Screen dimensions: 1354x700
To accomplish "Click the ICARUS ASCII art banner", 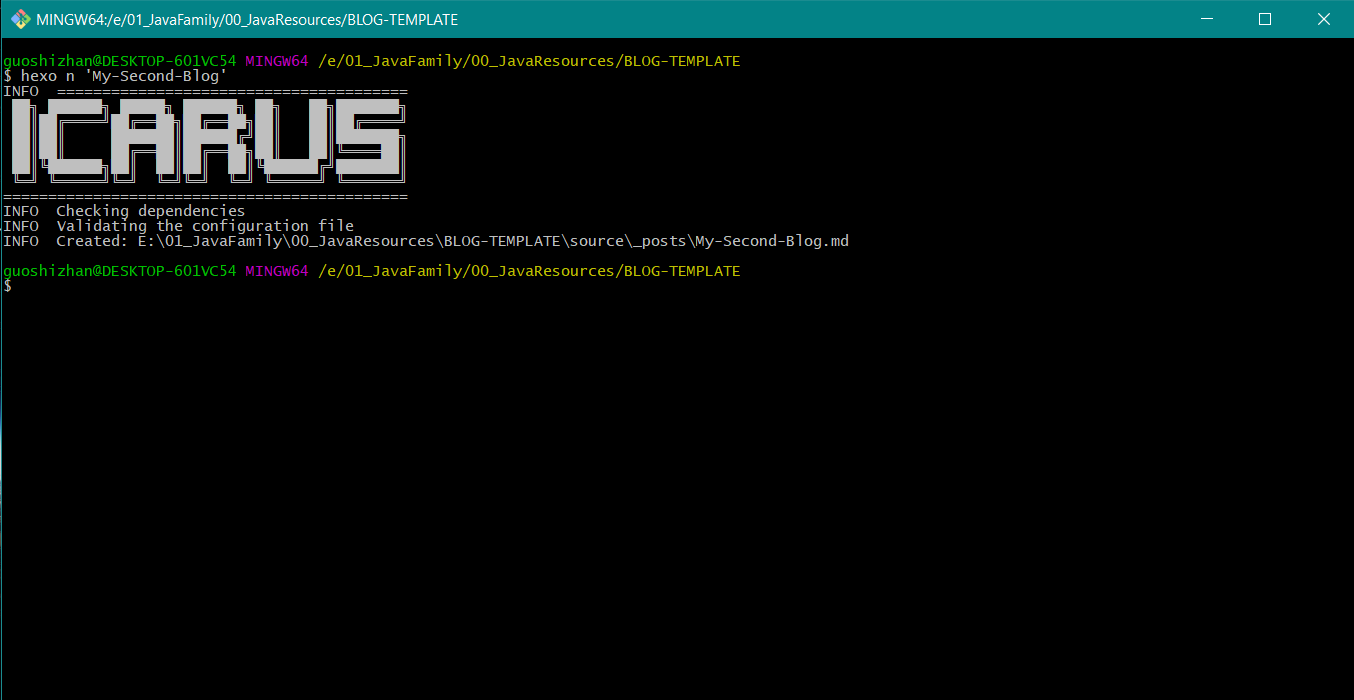I will pos(206,140).
